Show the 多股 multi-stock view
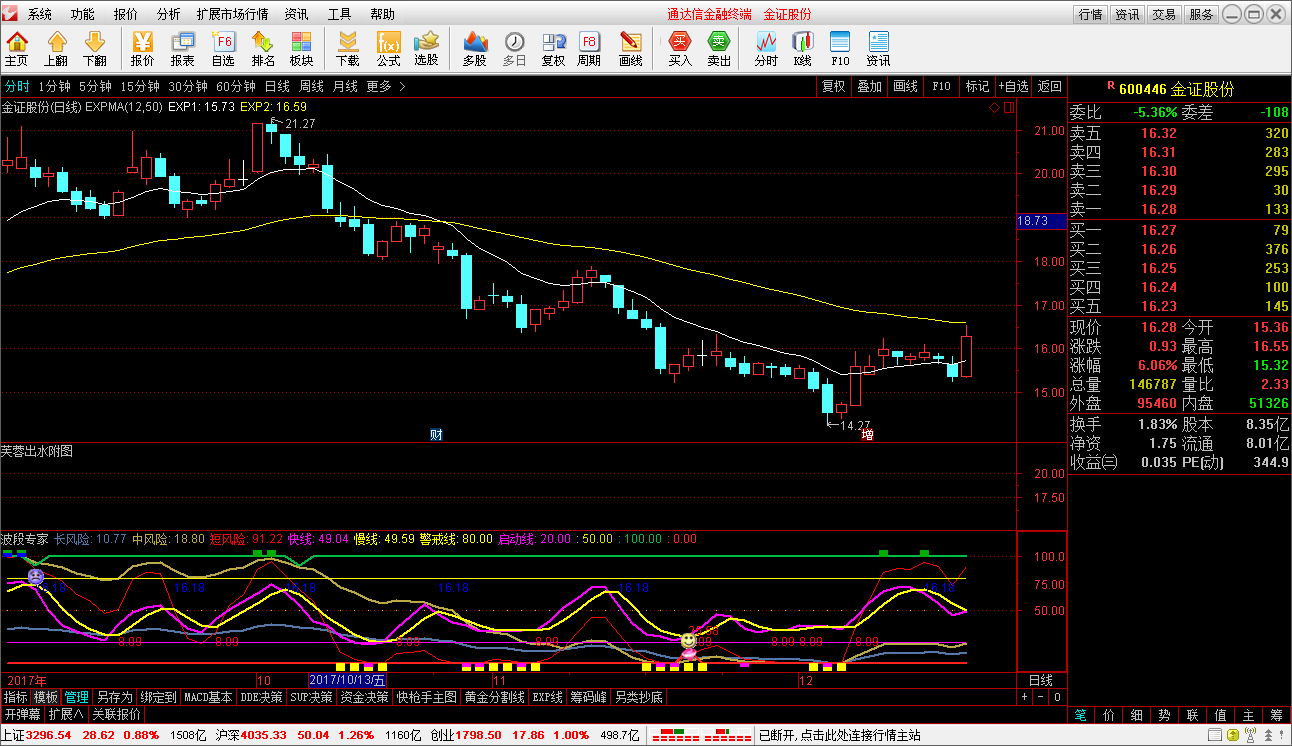Viewport: 1292px width, 746px height. pyautogui.click(x=474, y=48)
